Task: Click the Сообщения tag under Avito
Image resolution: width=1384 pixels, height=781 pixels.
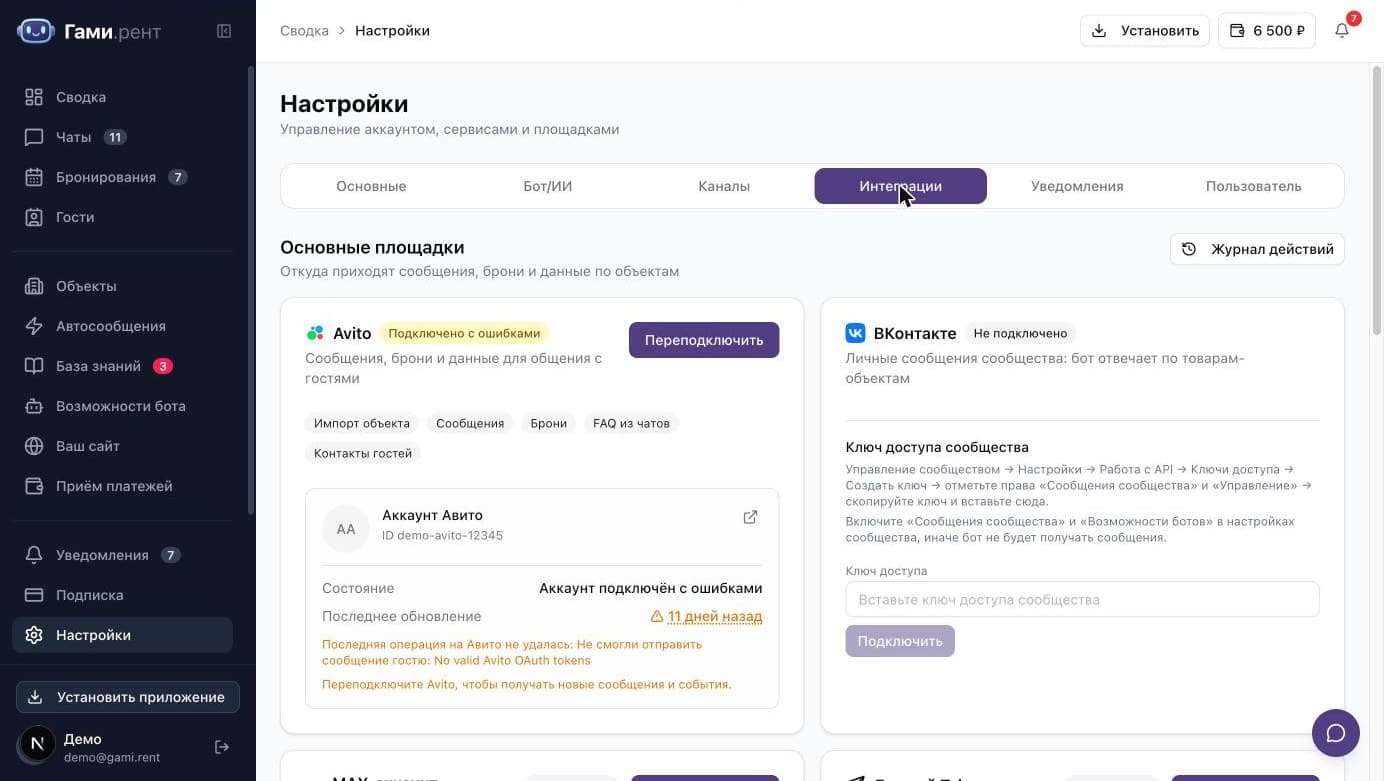Action: [470, 423]
